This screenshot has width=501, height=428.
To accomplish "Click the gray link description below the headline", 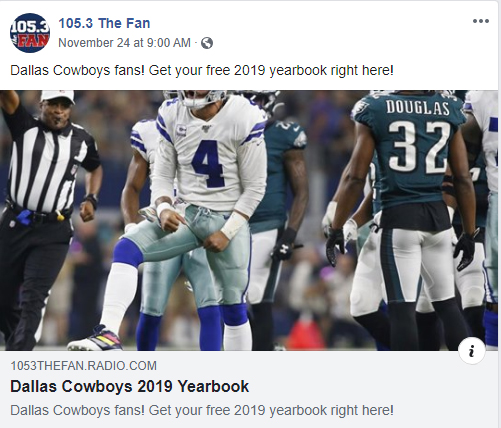I will pyautogui.click(x=202, y=410).
